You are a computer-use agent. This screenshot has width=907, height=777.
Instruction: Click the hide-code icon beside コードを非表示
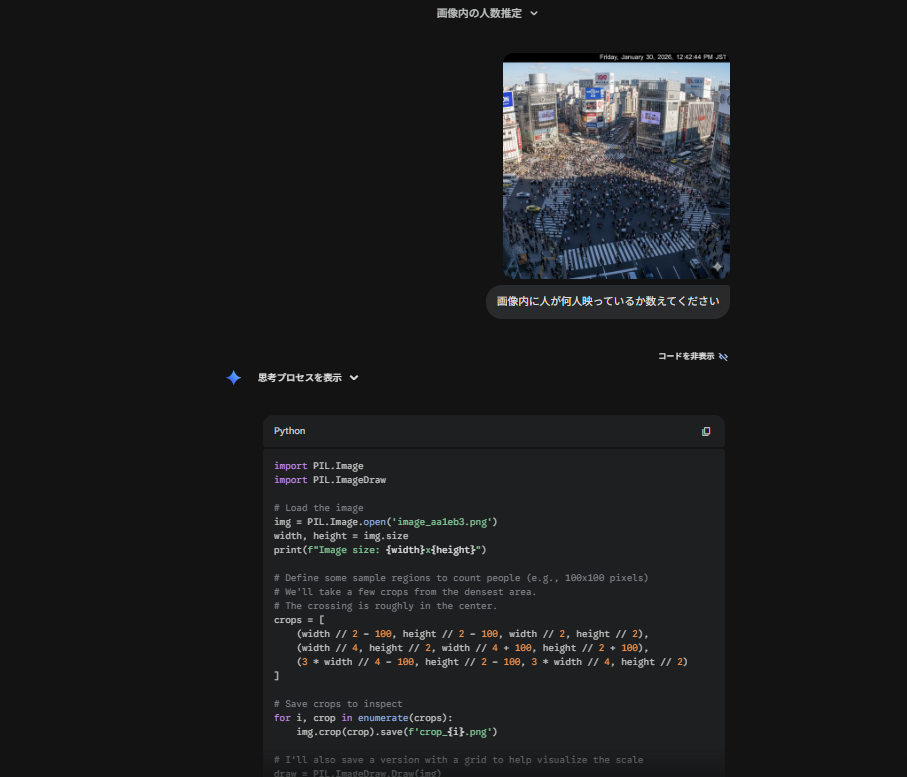[x=723, y=356]
